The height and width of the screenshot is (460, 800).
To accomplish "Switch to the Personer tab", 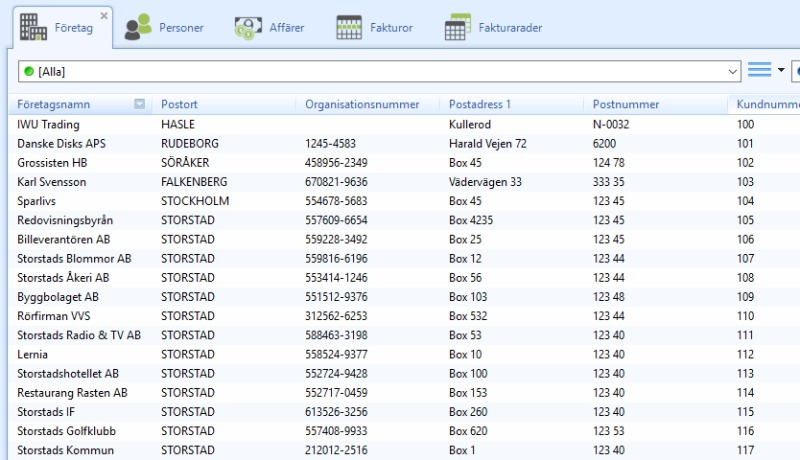I will (164, 28).
